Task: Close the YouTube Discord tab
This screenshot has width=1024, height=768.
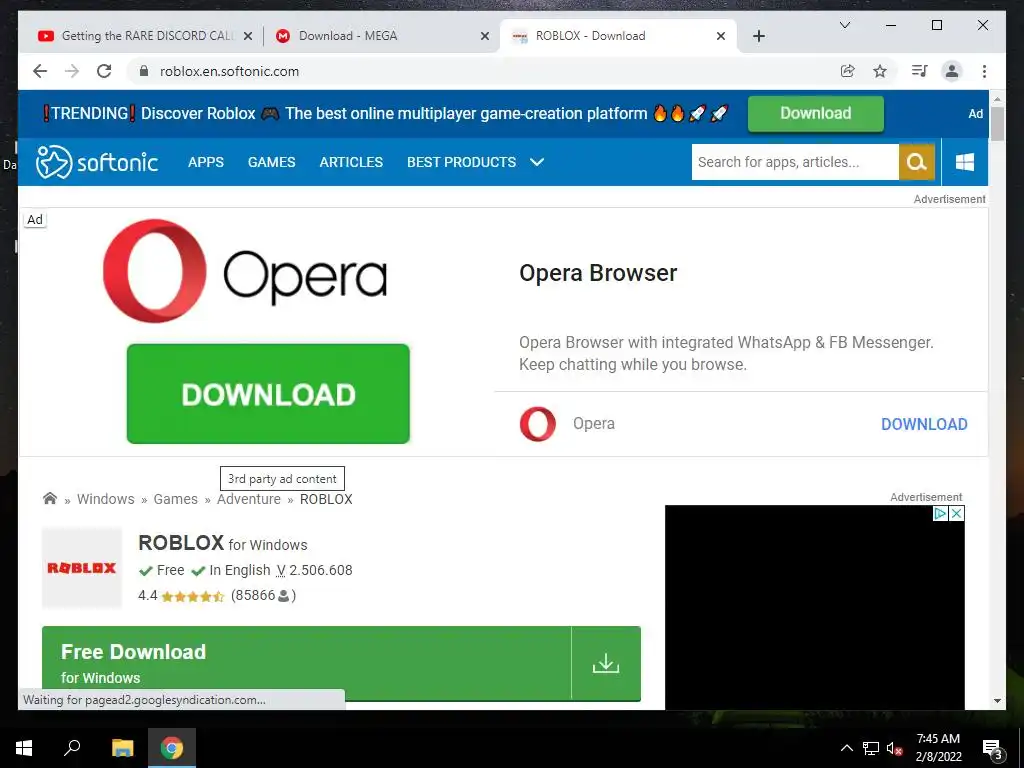Action: (248, 36)
